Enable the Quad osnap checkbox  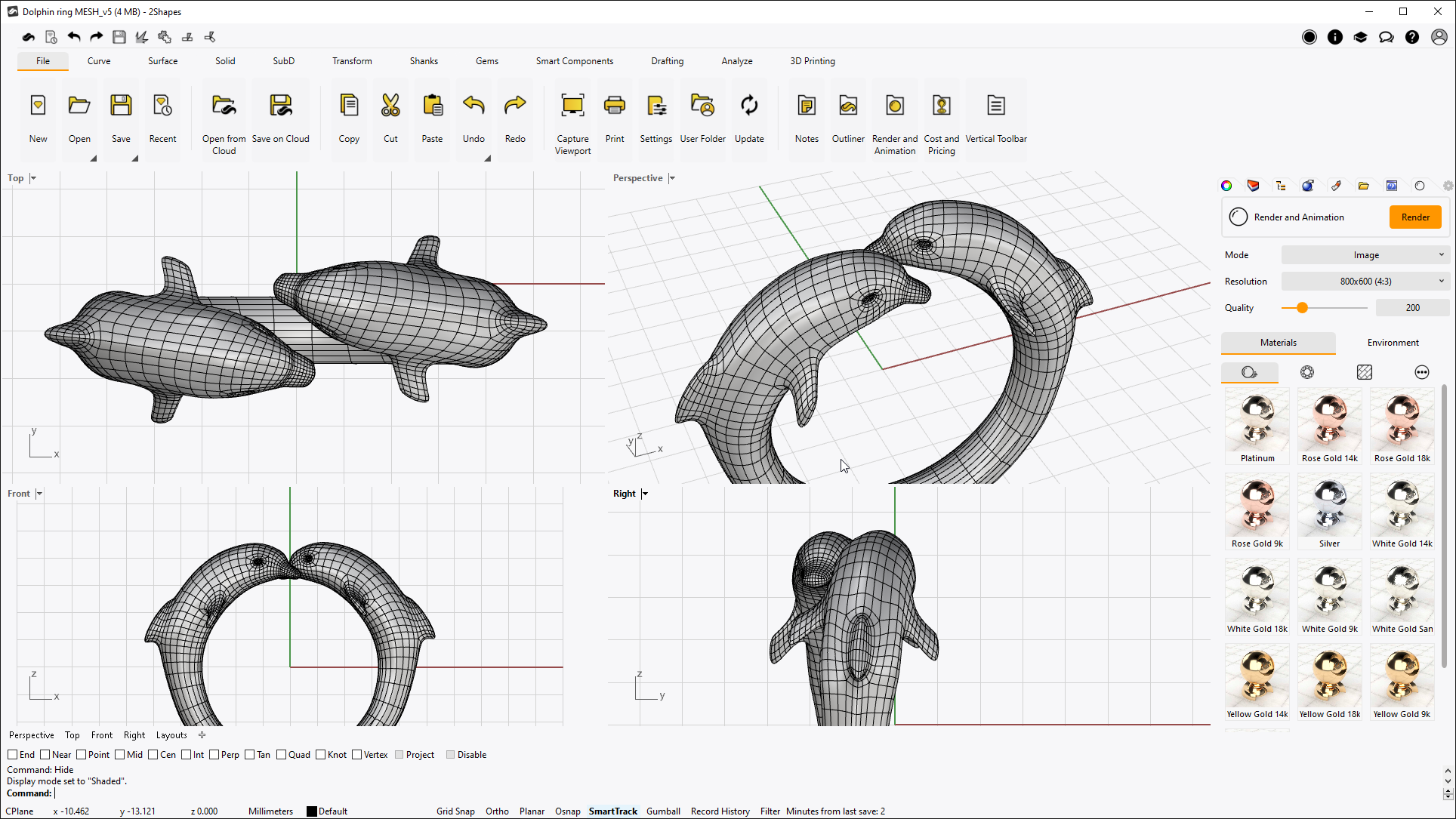(282, 754)
